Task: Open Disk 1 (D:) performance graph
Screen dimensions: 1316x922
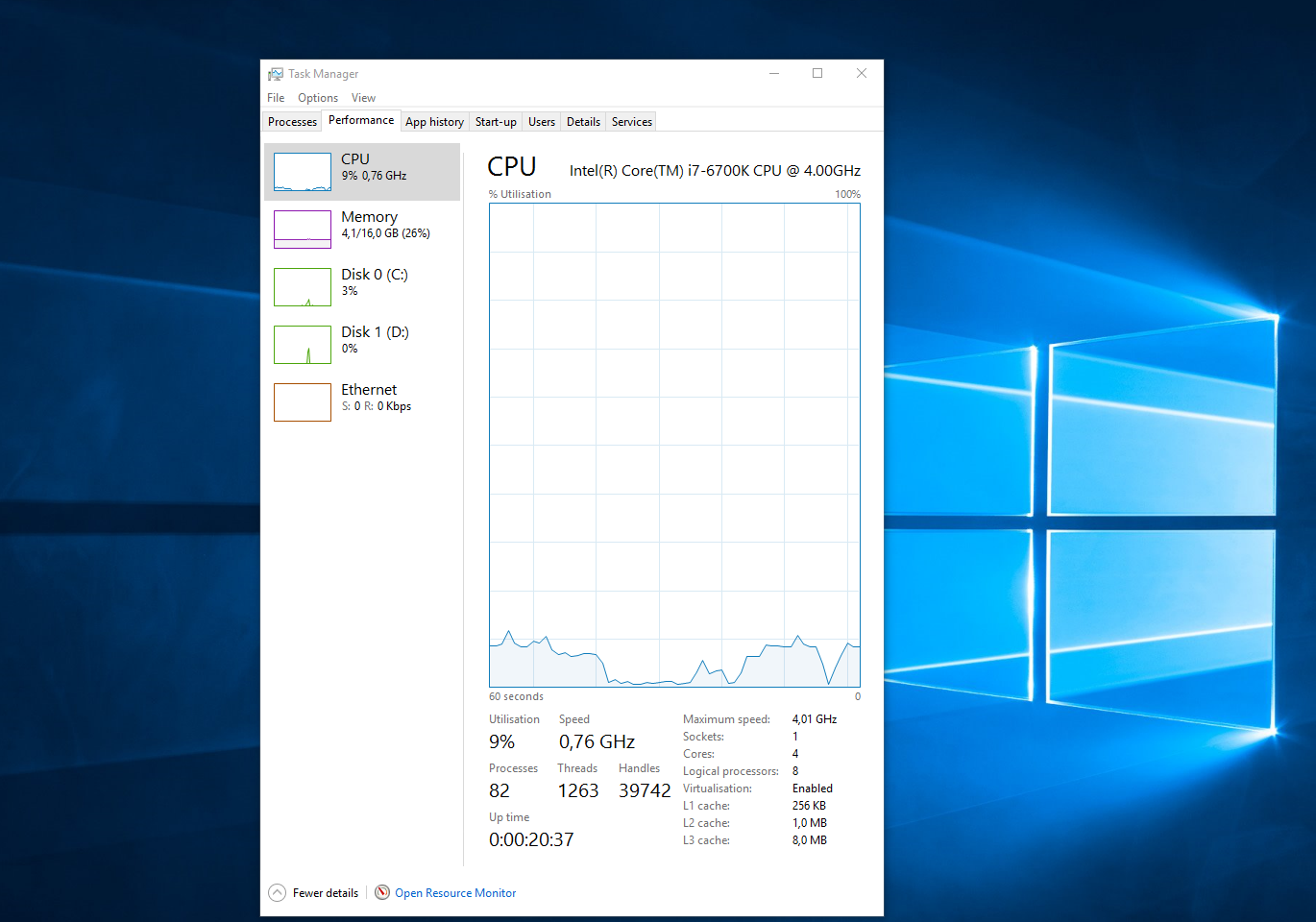Action: tap(363, 344)
